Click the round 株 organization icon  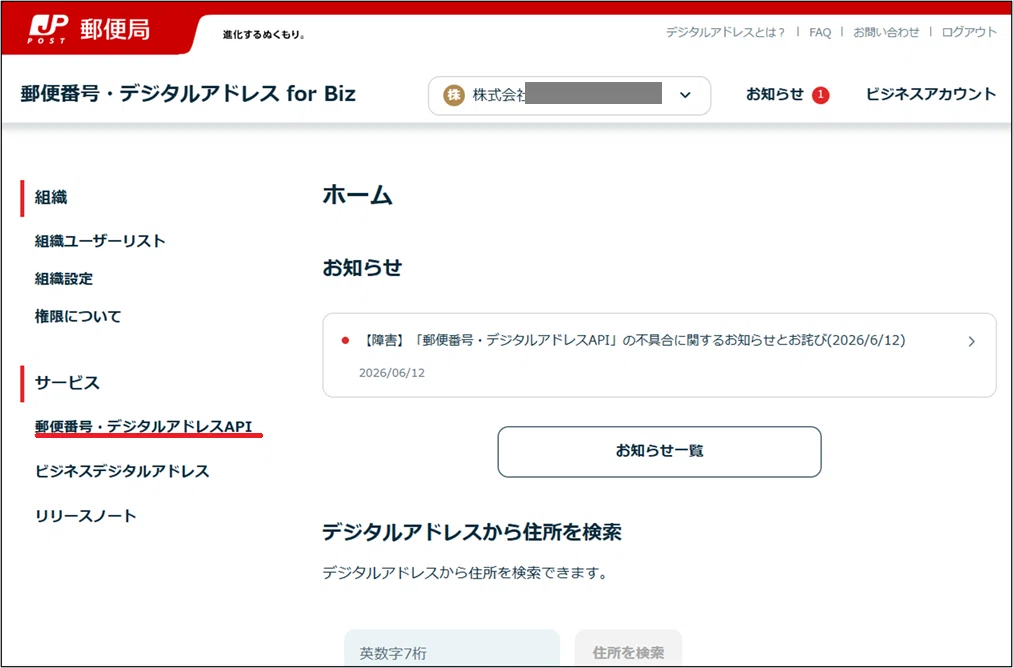tap(454, 96)
